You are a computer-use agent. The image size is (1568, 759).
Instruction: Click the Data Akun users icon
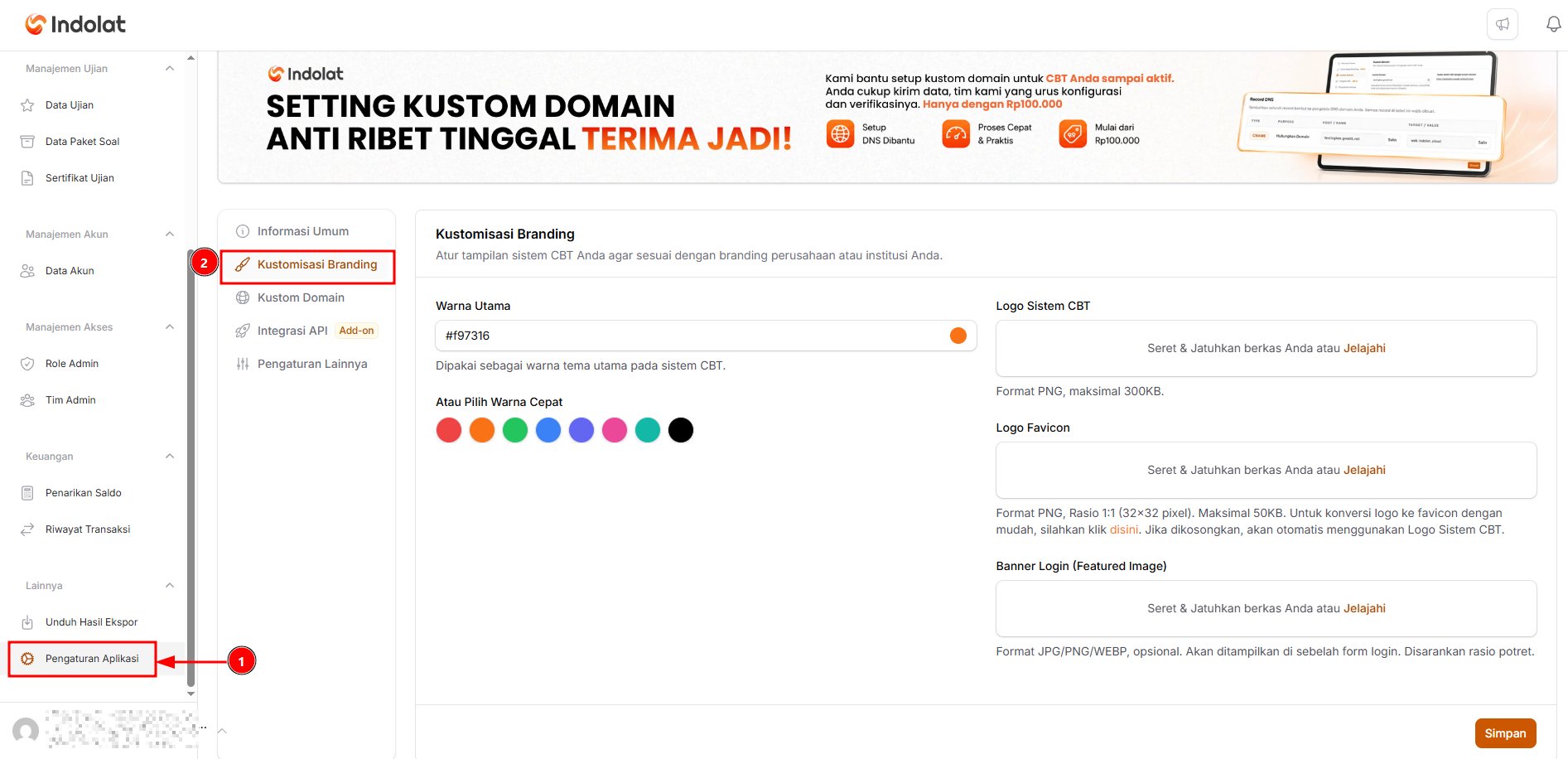point(27,271)
